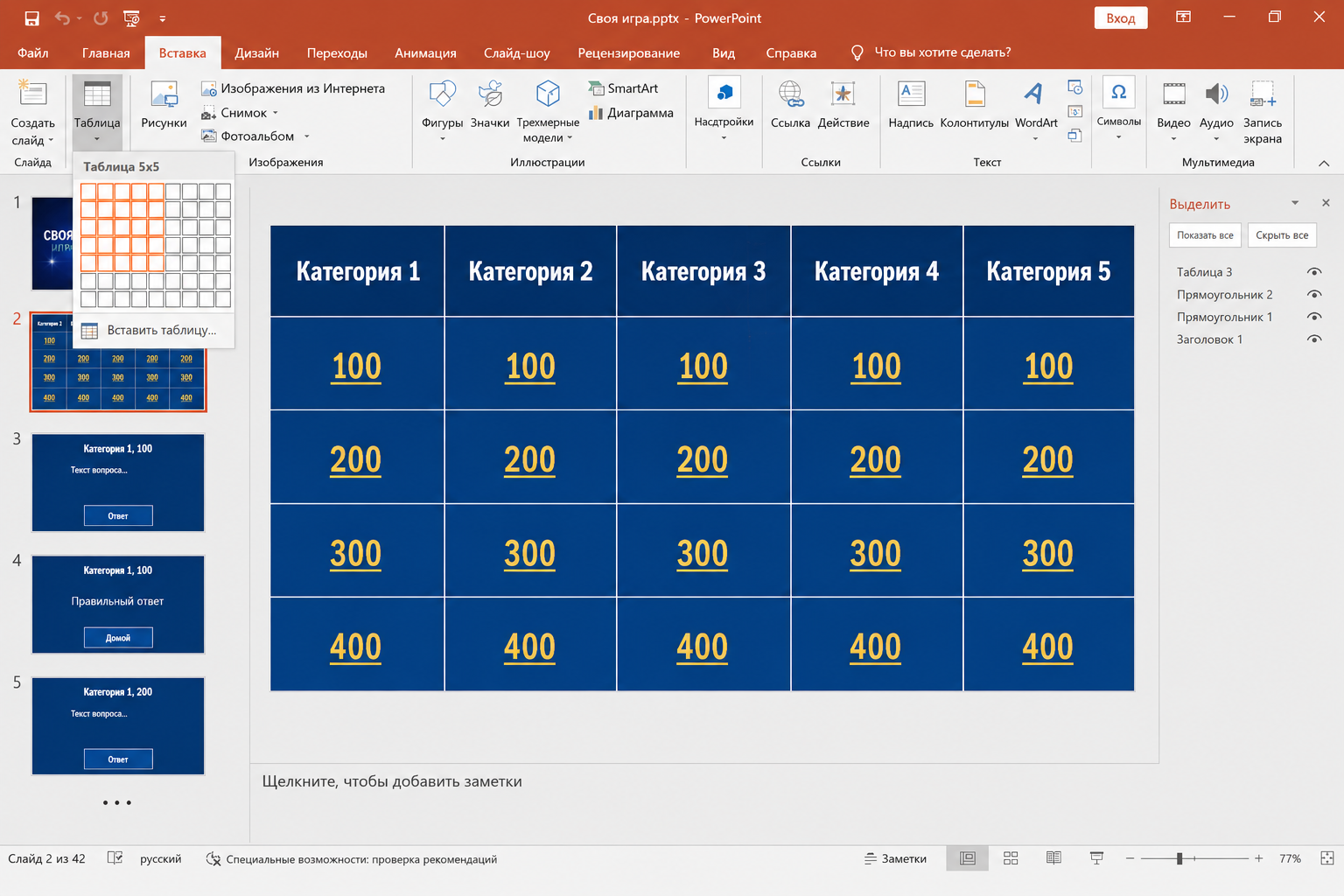This screenshot has width=1344, height=896.
Task: Start slideshow from beginning via quick access icon
Action: click(x=132, y=18)
